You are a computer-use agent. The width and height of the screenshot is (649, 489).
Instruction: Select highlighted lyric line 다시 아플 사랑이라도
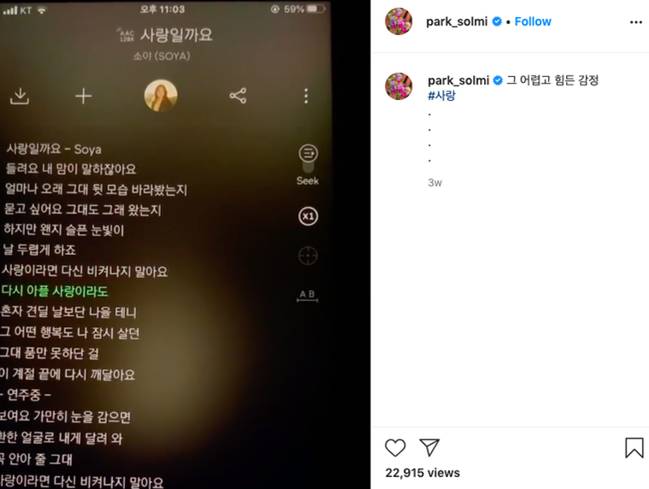(54, 291)
